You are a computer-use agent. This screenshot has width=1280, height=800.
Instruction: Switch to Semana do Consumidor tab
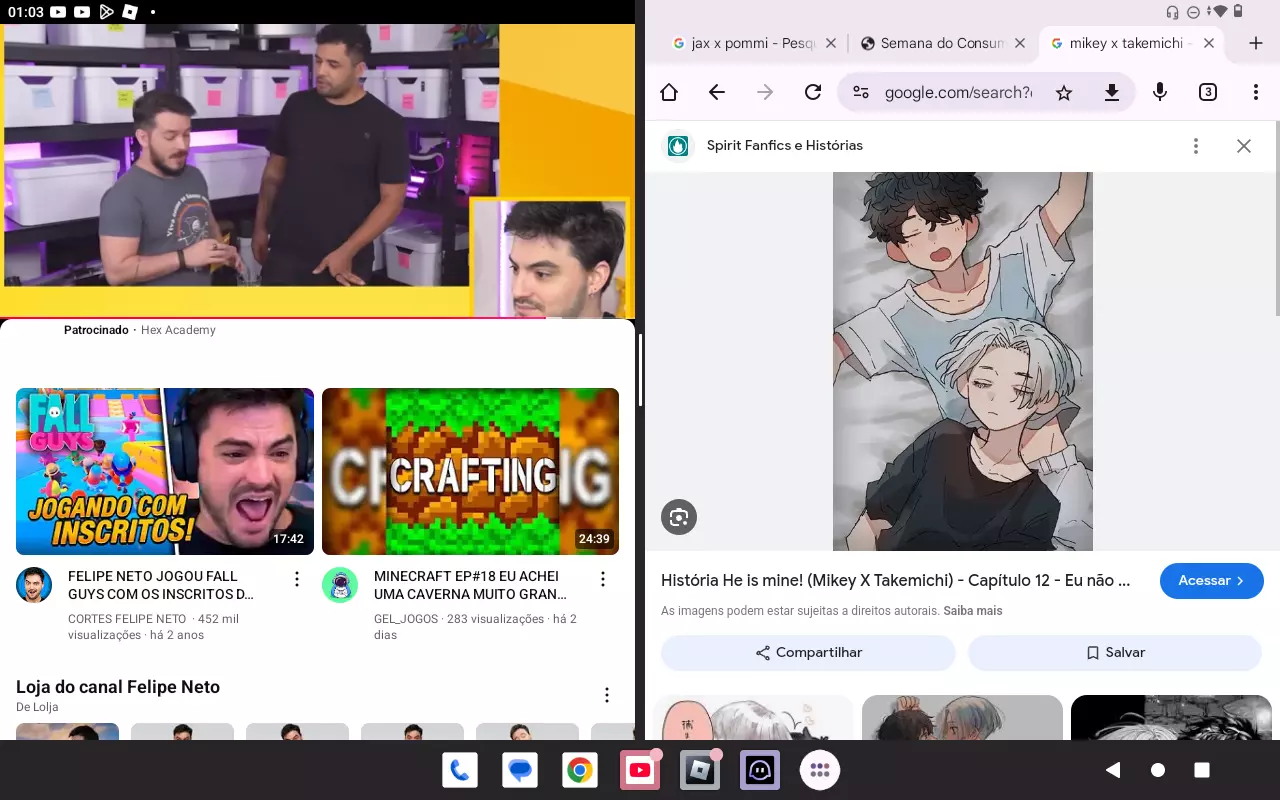point(933,44)
